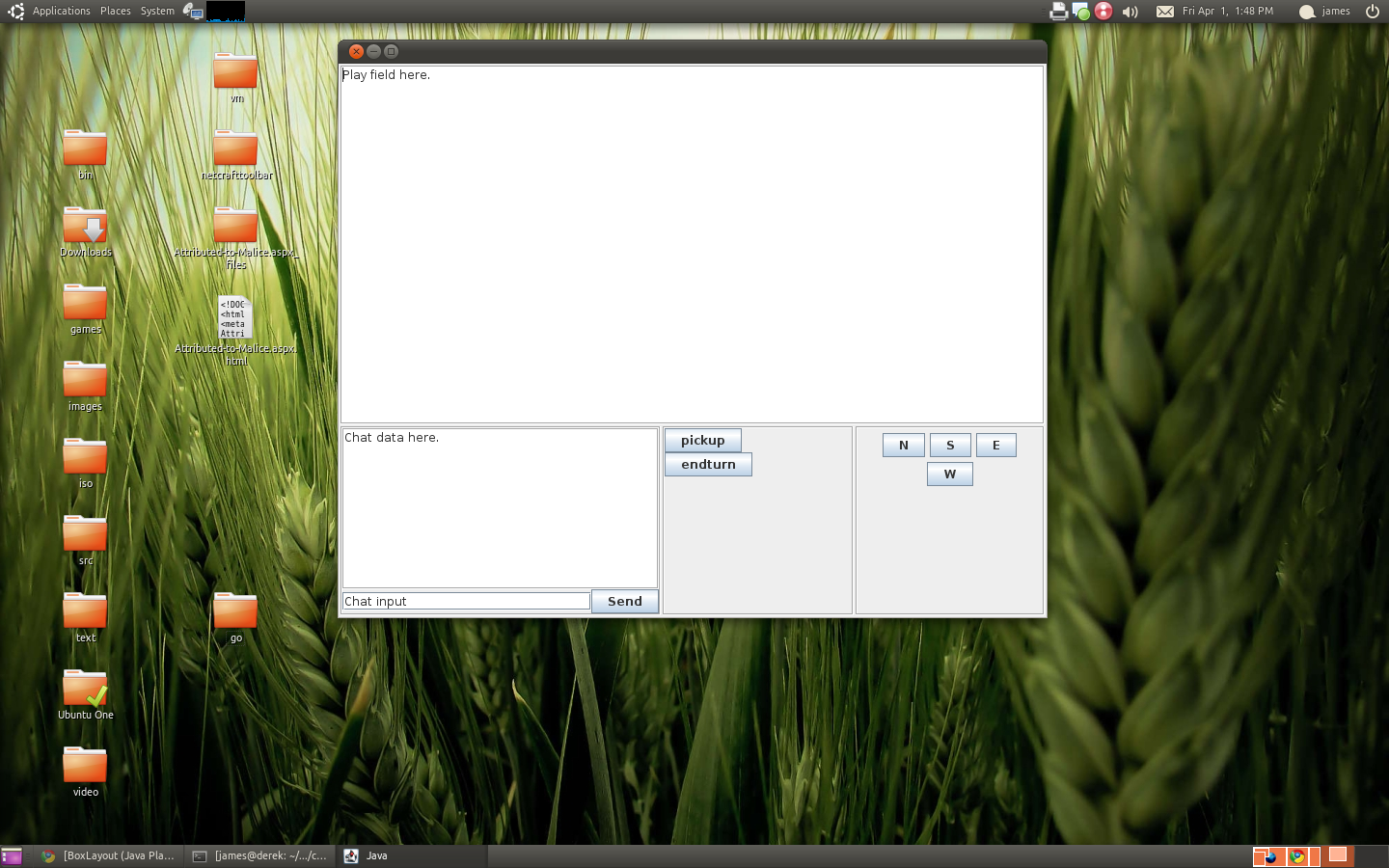Select the Ubuntu One folder icon
Image resolution: width=1389 pixels, height=868 pixels.
(x=85, y=690)
